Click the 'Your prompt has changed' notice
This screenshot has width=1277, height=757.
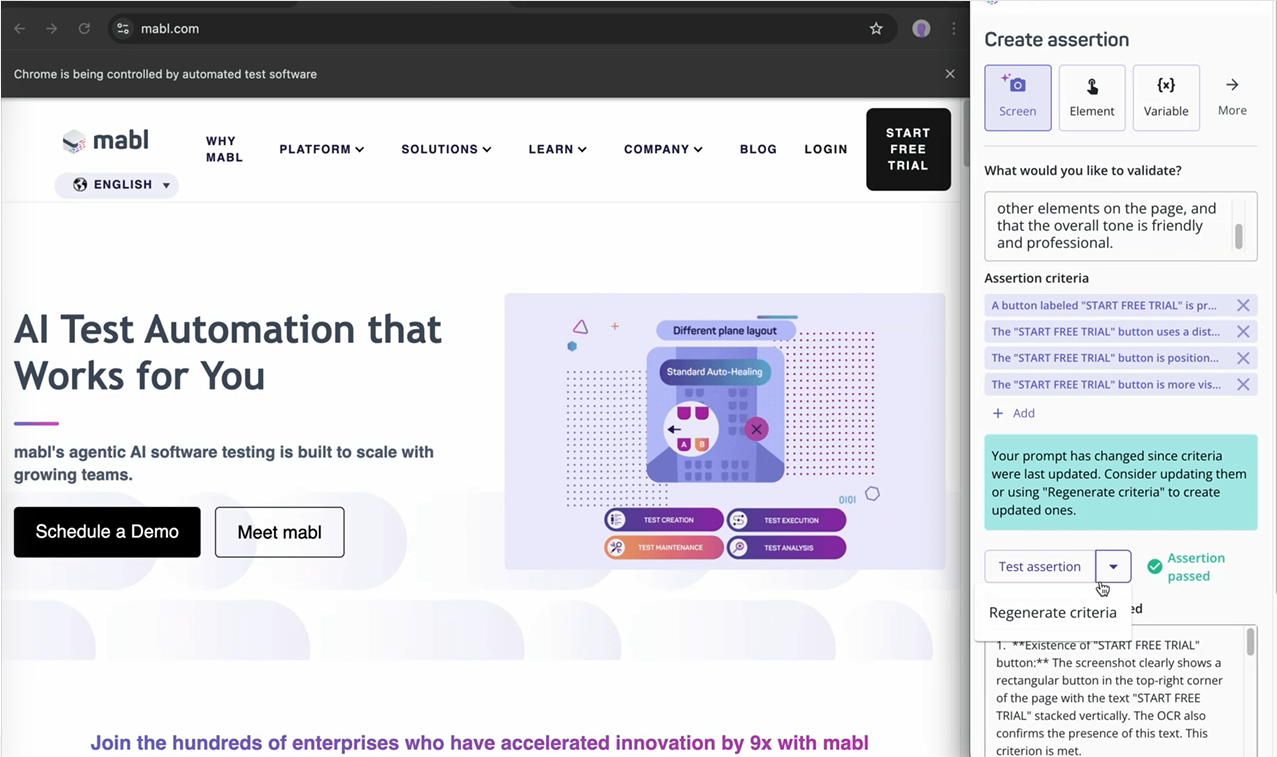tap(1121, 483)
